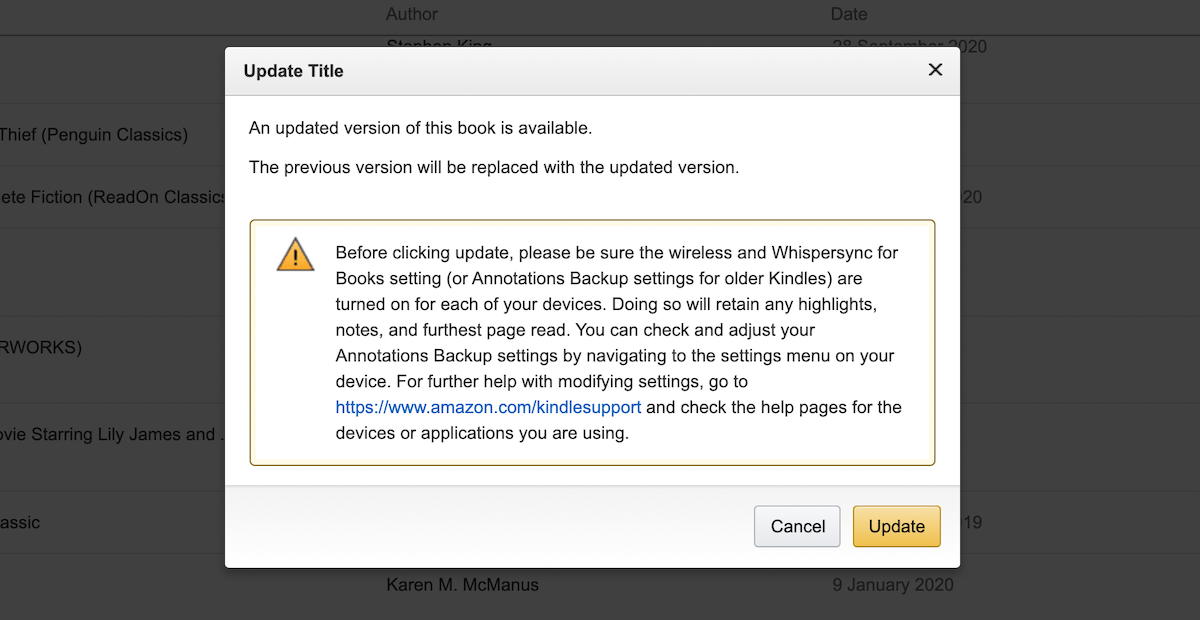
Task: Click the 9 January 2020 date entry
Action: coord(893,584)
